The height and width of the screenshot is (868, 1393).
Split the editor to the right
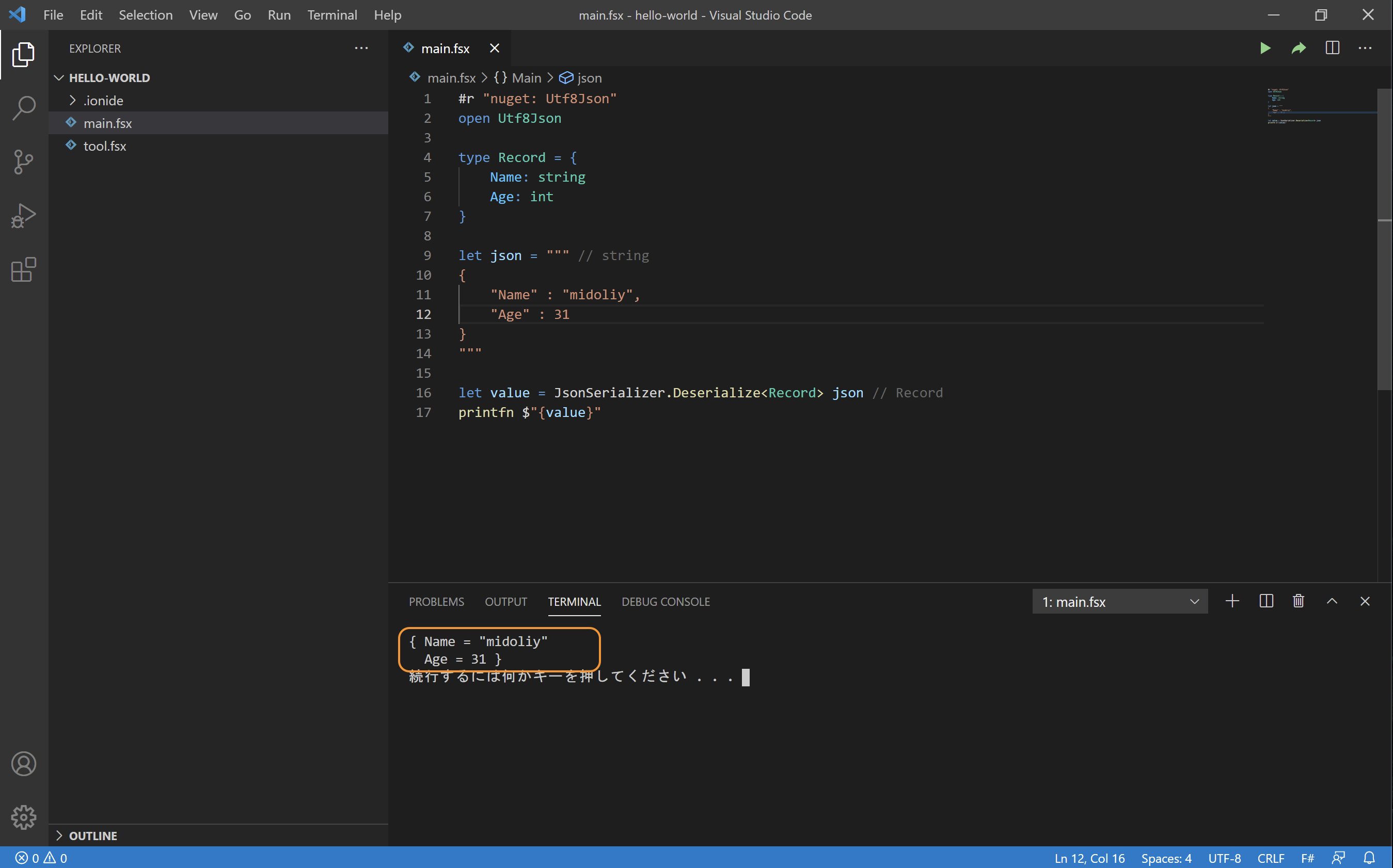(x=1332, y=48)
